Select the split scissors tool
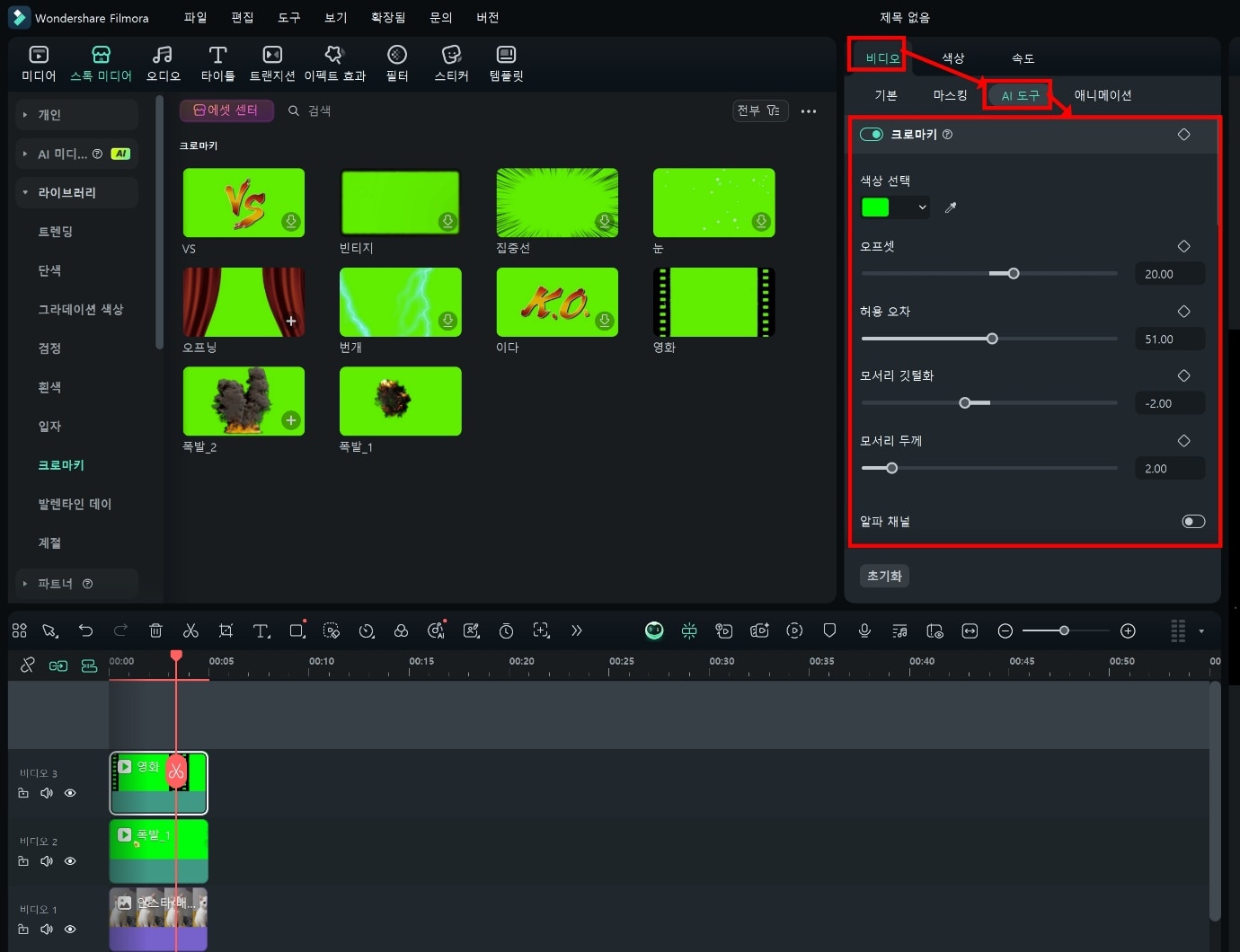The width and height of the screenshot is (1240, 952). [x=190, y=631]
